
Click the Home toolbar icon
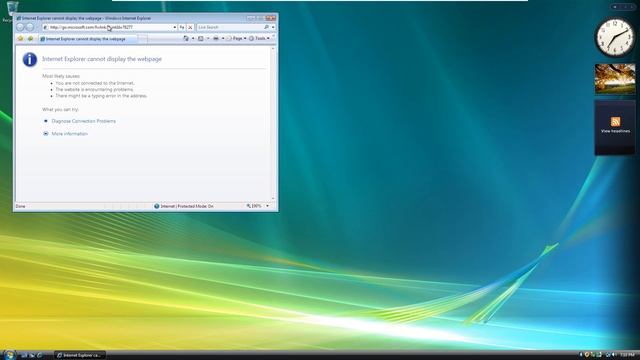(x=186, y=38)
